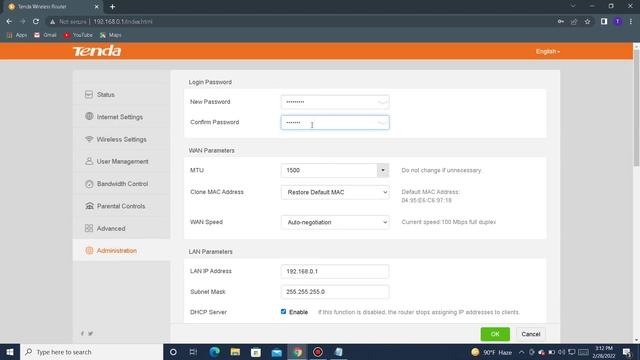Reload the page with refresh icon

point(36,21)
